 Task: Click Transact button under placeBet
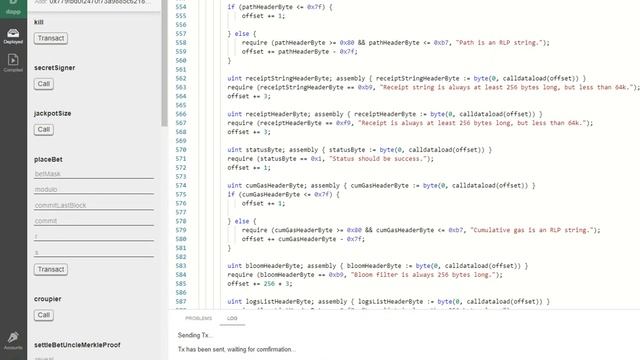pyautogui.click(x=51, y=269)
